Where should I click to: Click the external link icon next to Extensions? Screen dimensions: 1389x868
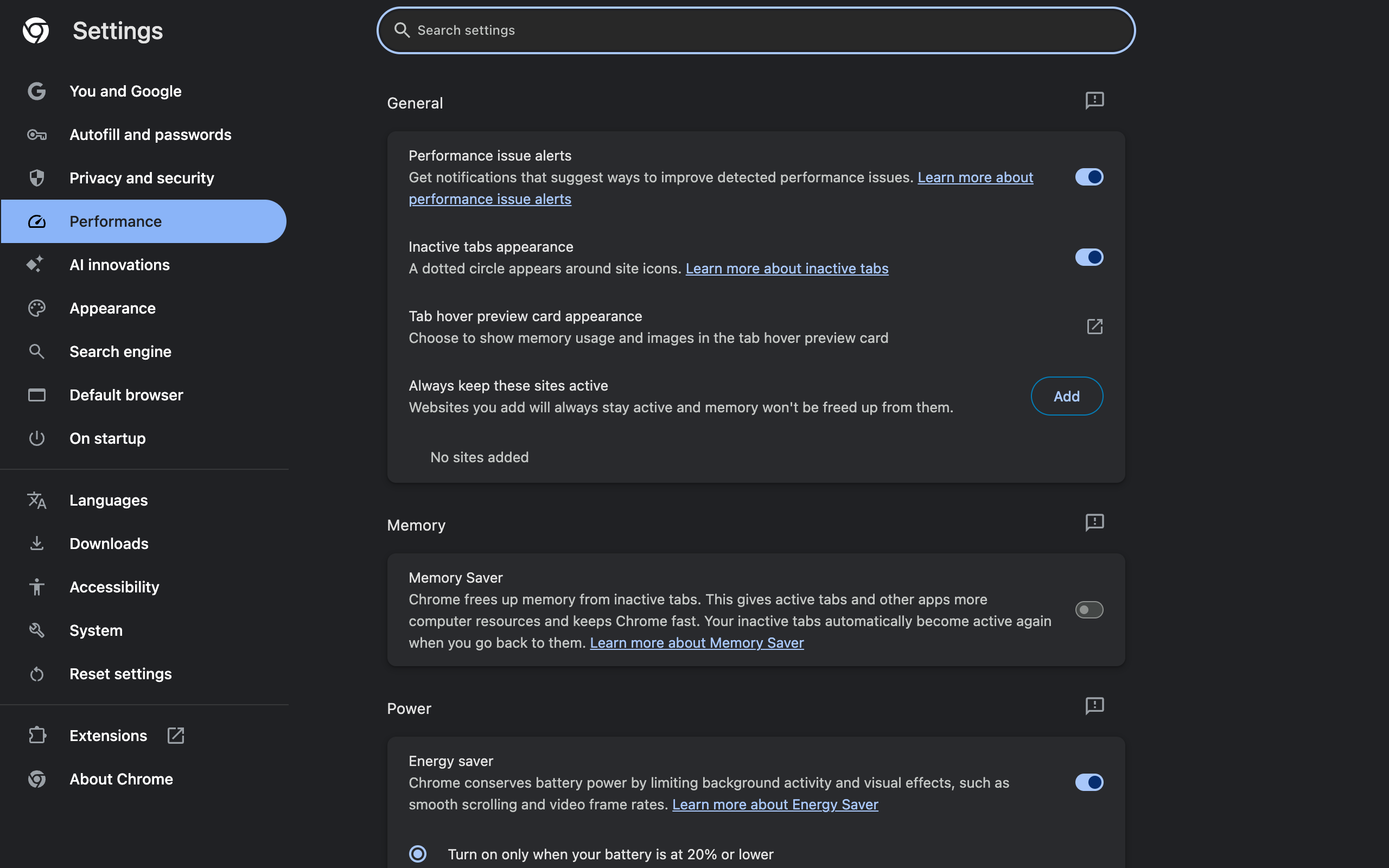coord(176,736)
